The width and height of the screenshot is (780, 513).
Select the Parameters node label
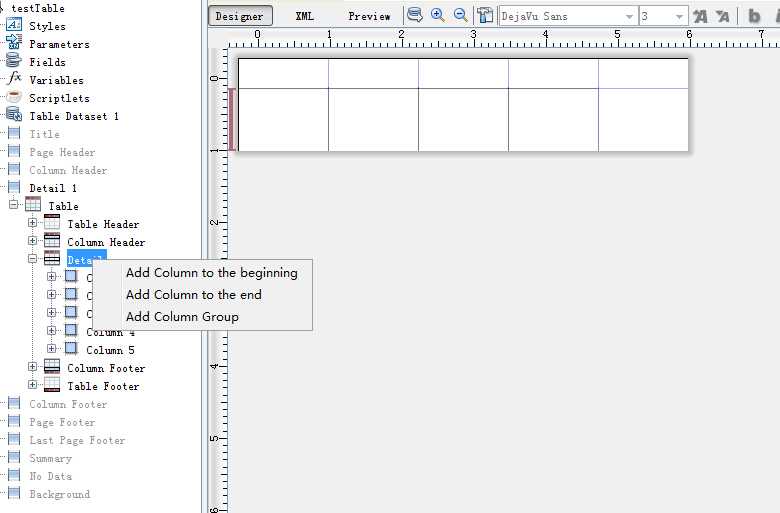point(59,44)
